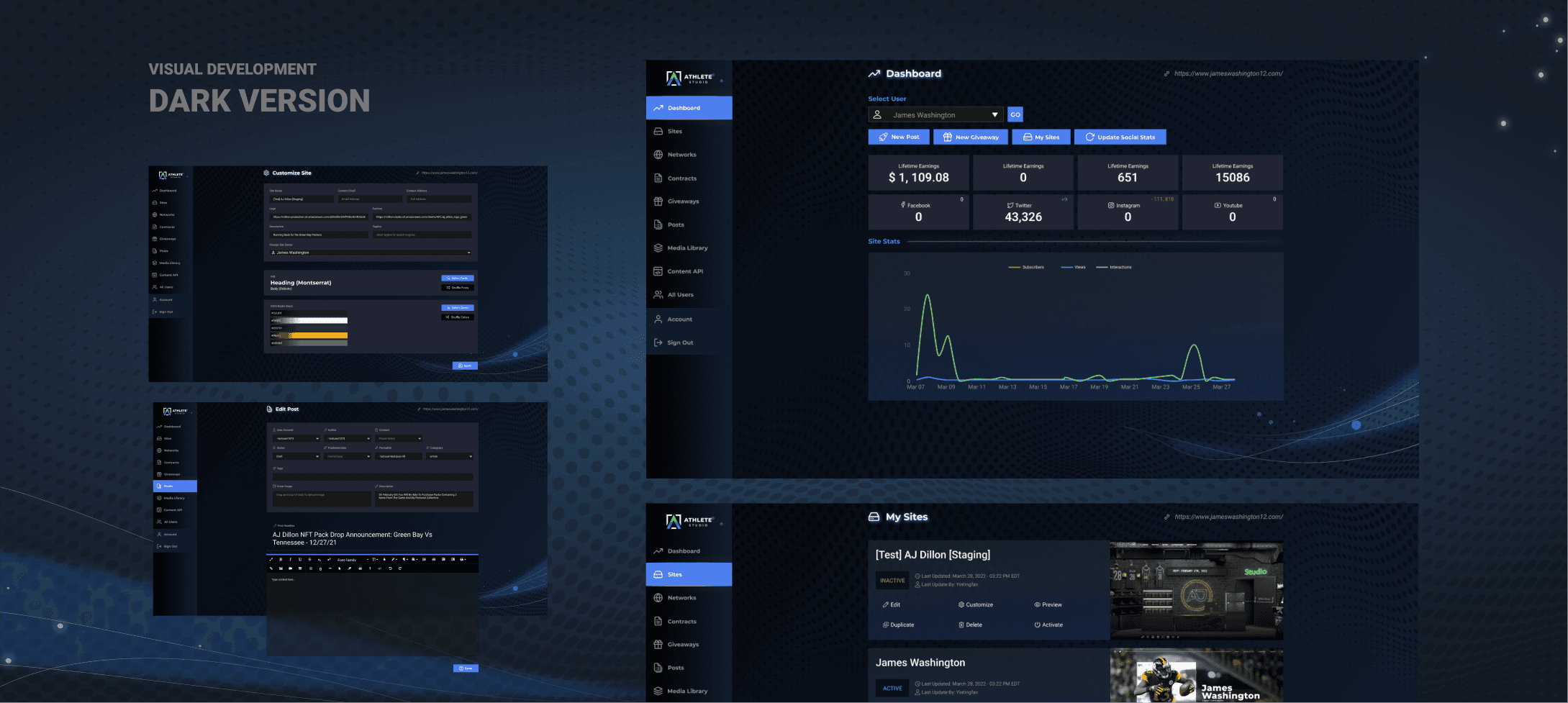Open Published Date dropdown in Edit Post
This screenshot has width=1568, height=703.
[348, 456]
